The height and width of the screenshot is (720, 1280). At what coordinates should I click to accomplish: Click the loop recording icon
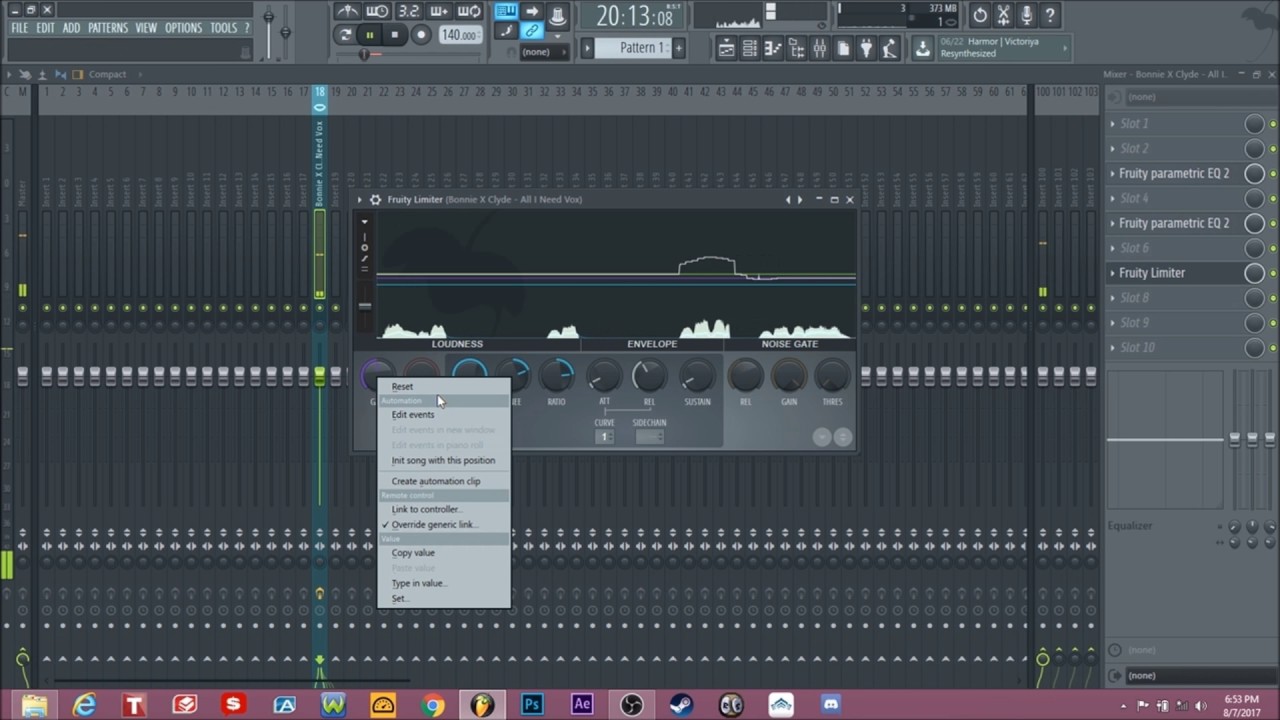click(x=469, y=12)
